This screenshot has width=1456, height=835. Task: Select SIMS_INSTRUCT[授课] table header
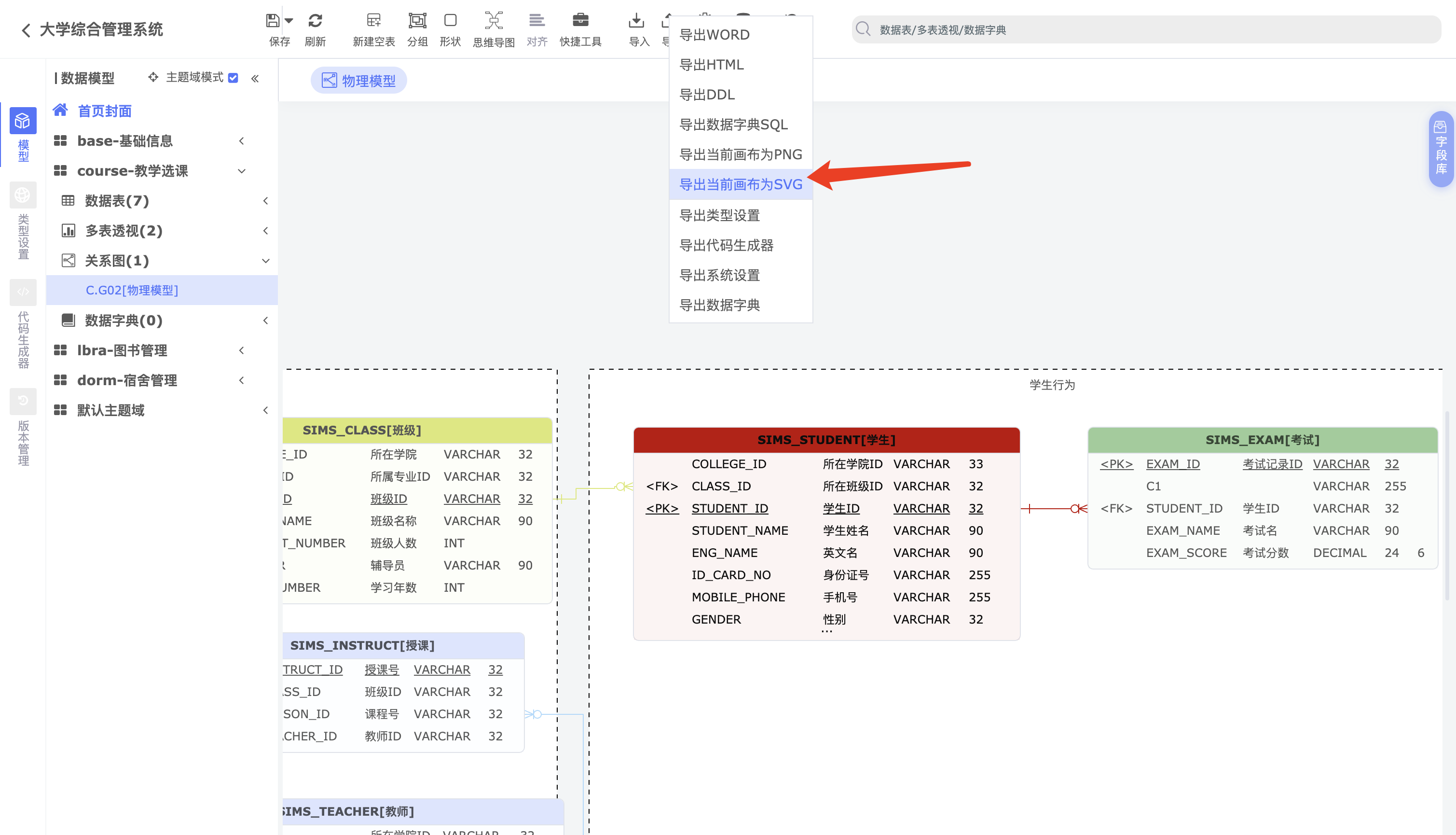point(403,645)
